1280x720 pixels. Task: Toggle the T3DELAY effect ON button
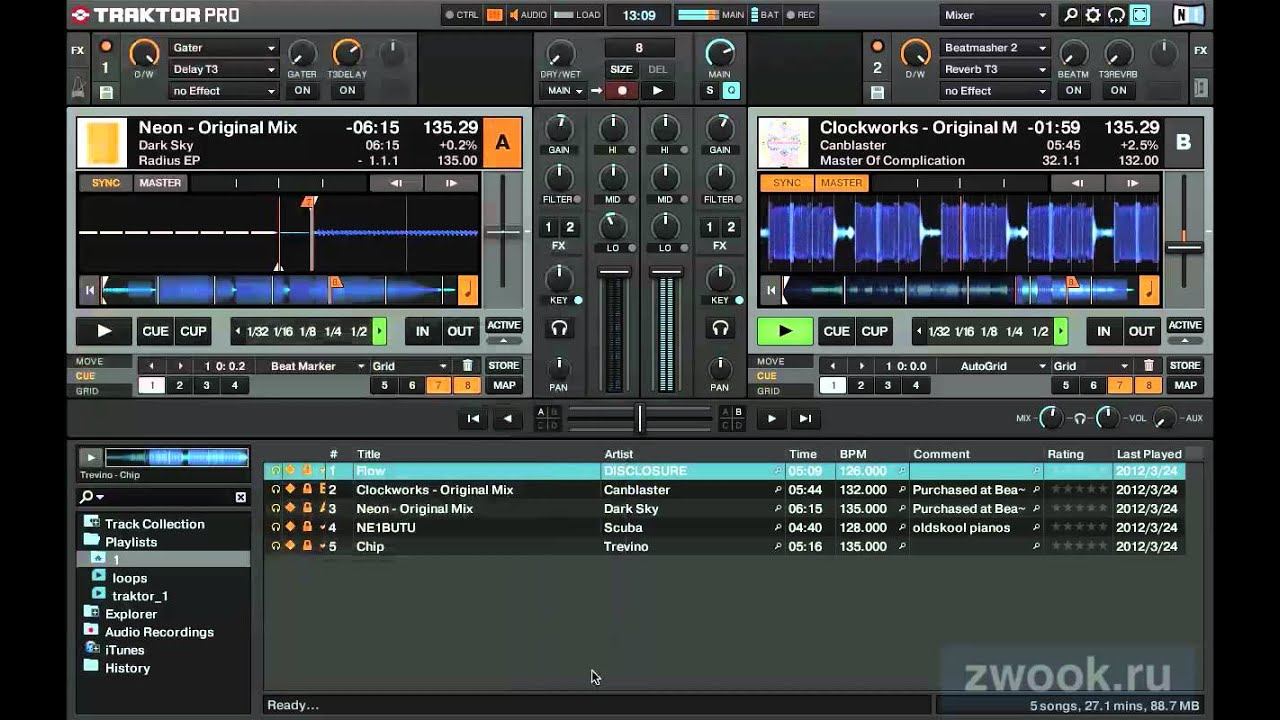click(347, 90)
